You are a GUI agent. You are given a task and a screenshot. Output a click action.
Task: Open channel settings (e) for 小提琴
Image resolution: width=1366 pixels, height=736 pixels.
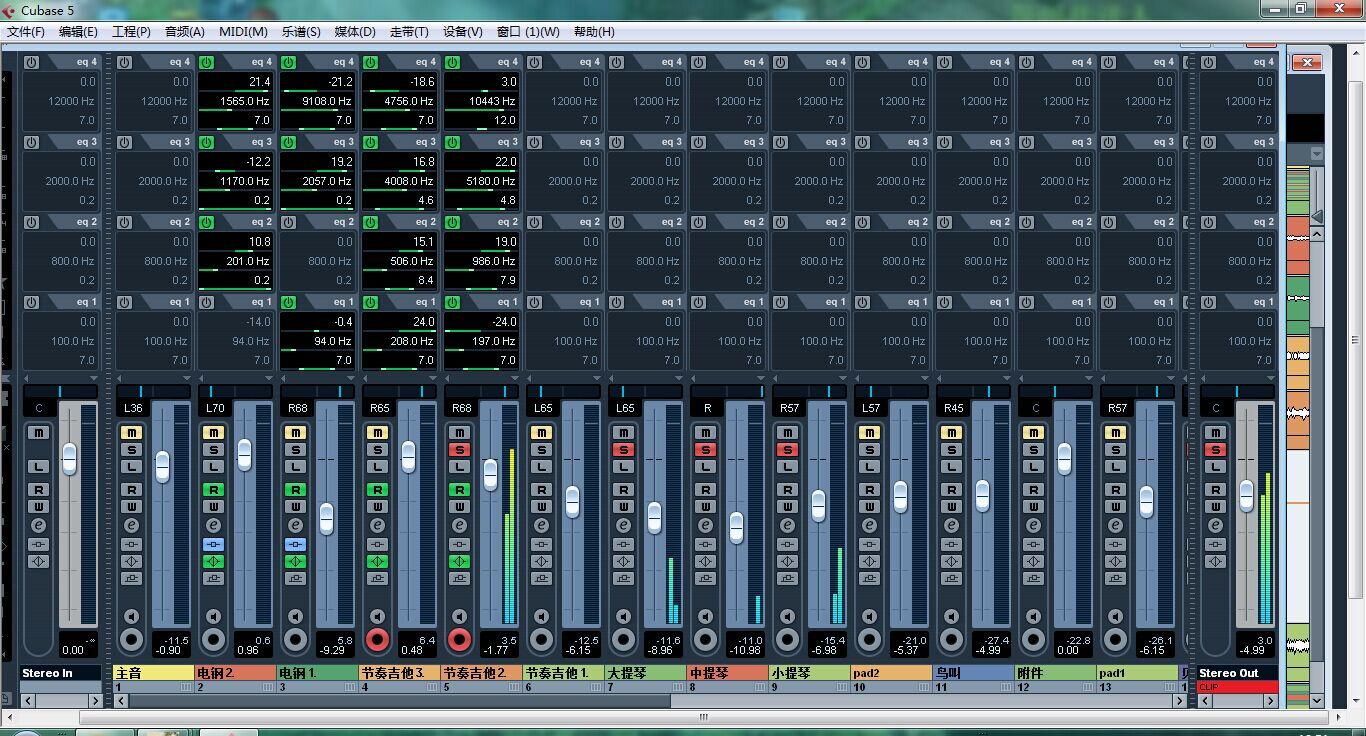click(x=787, y=525)
